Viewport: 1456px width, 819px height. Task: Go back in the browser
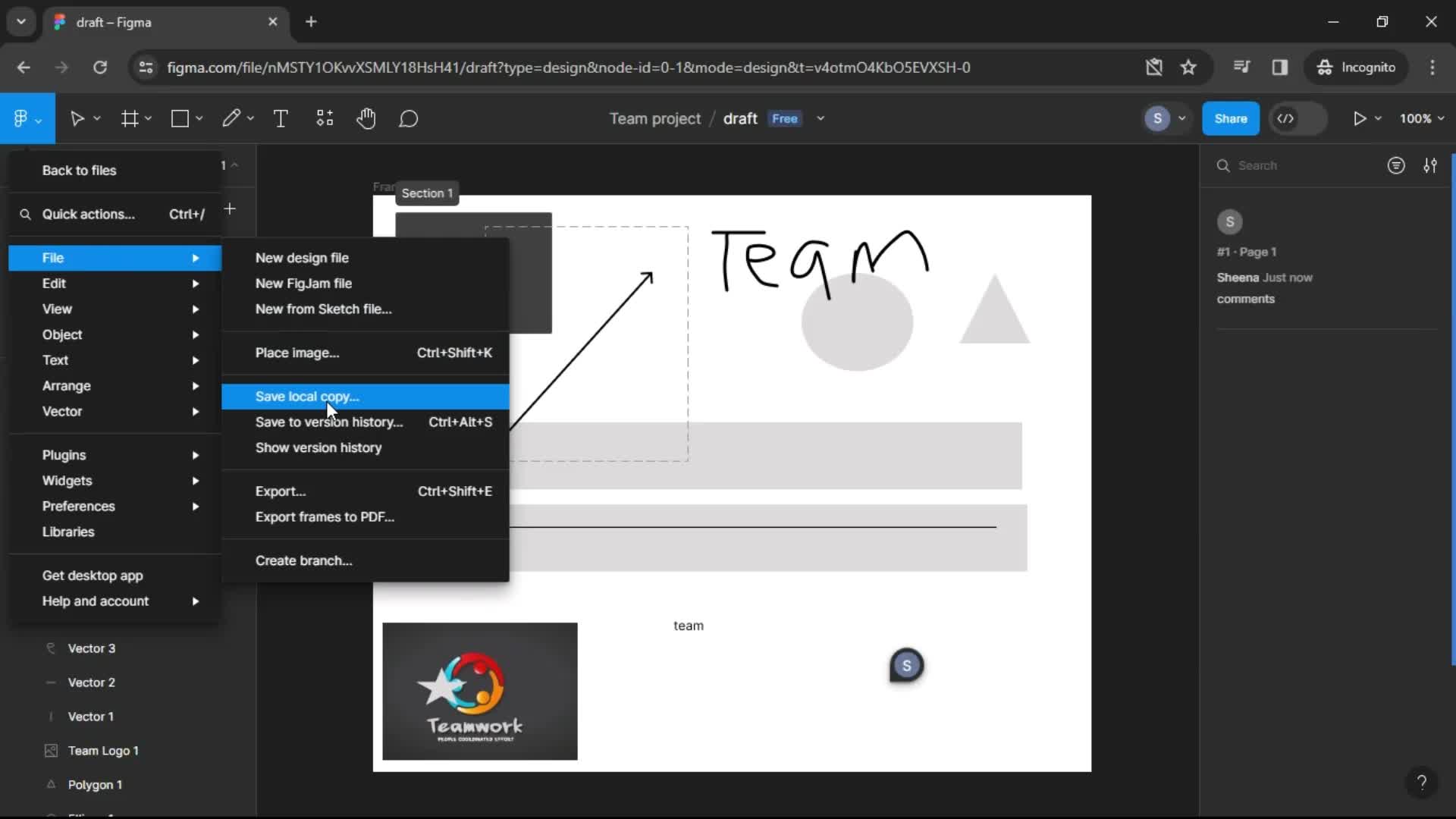pos(24,67)
